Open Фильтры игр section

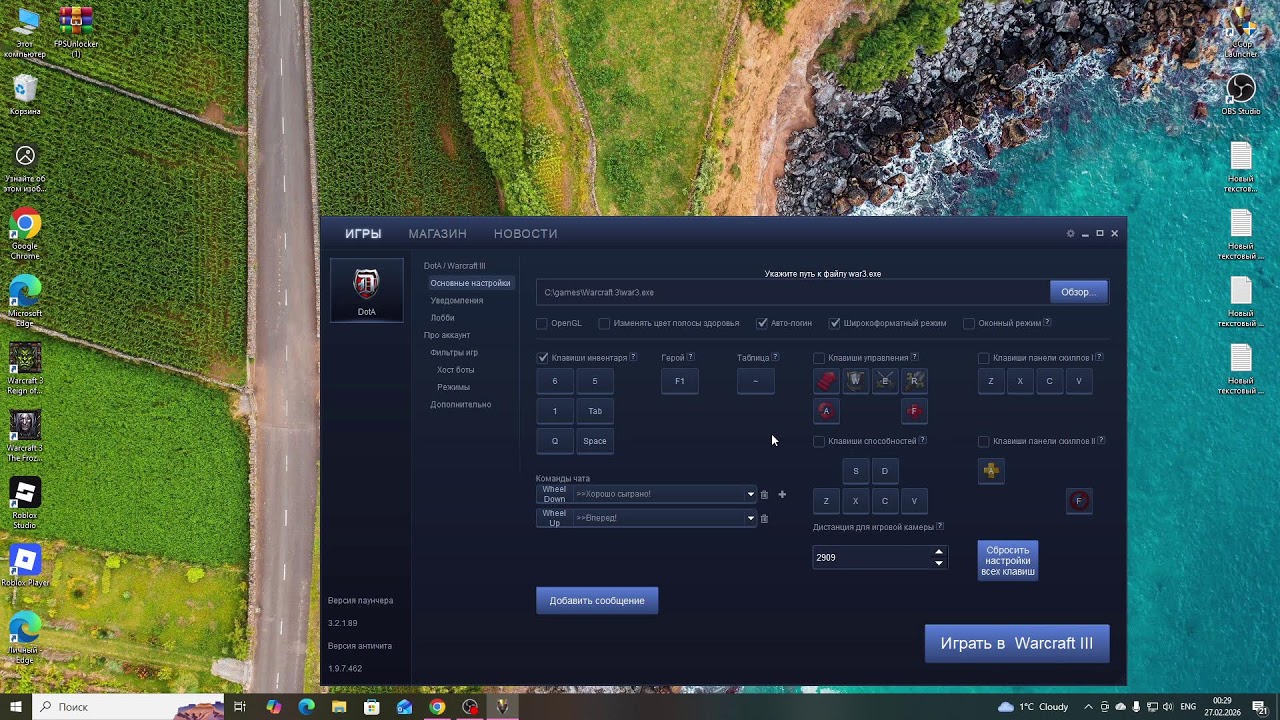454,353
